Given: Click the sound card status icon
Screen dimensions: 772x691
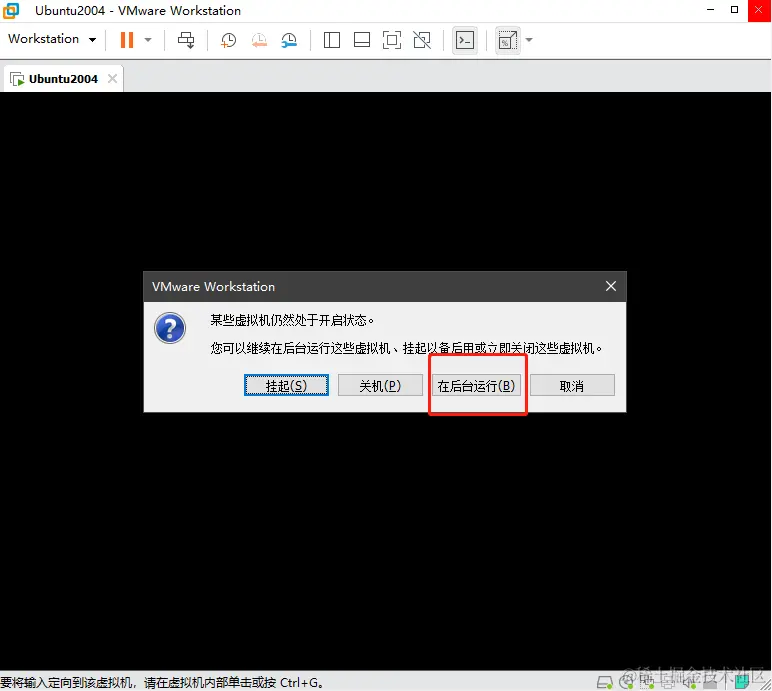Looking at the screenshot, I should [689, 682].
